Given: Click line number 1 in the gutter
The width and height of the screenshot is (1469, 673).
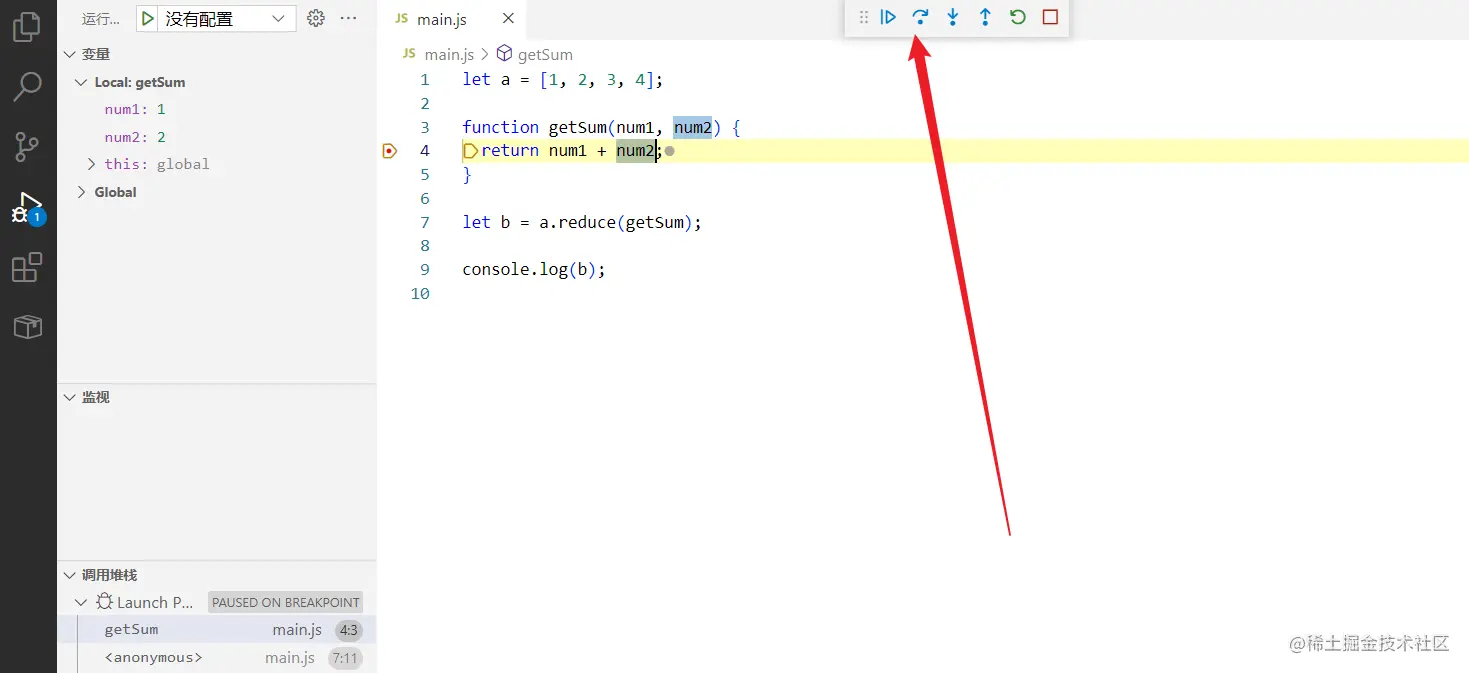Looking at the screenshot, I should pyautogui.click(x=424, y=80).
